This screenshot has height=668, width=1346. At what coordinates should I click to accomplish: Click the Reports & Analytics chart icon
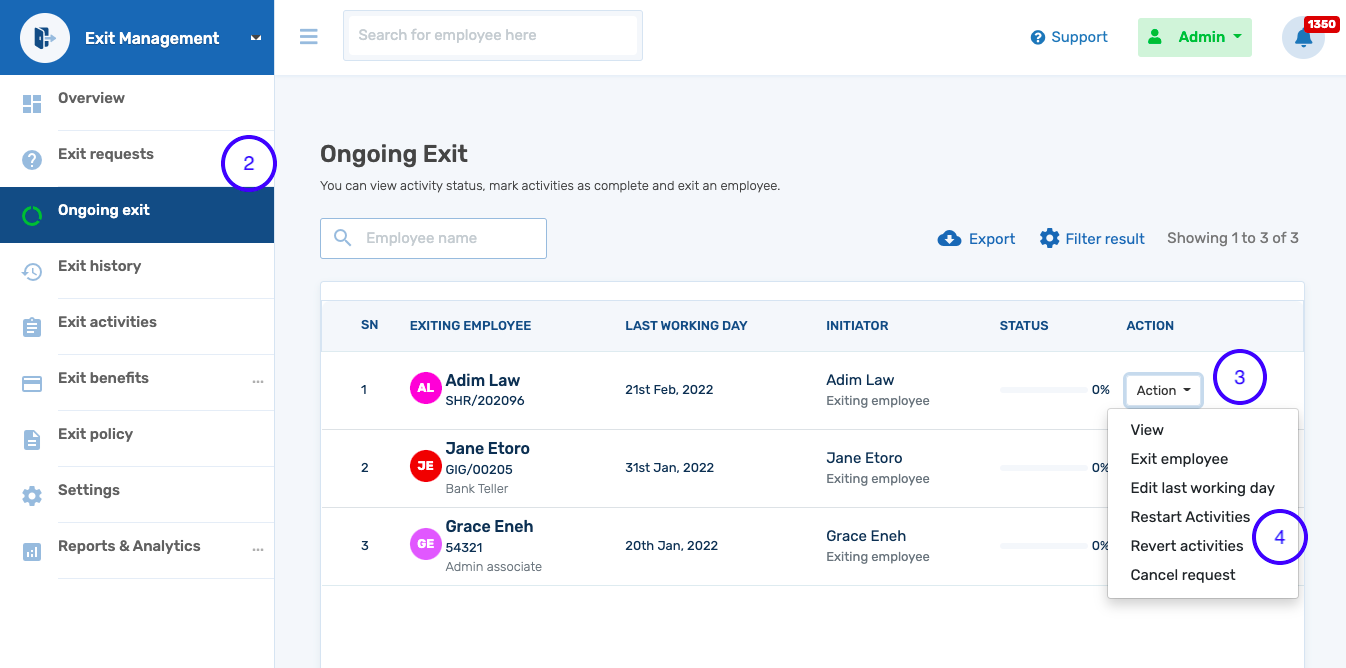(x=32, y=552)
